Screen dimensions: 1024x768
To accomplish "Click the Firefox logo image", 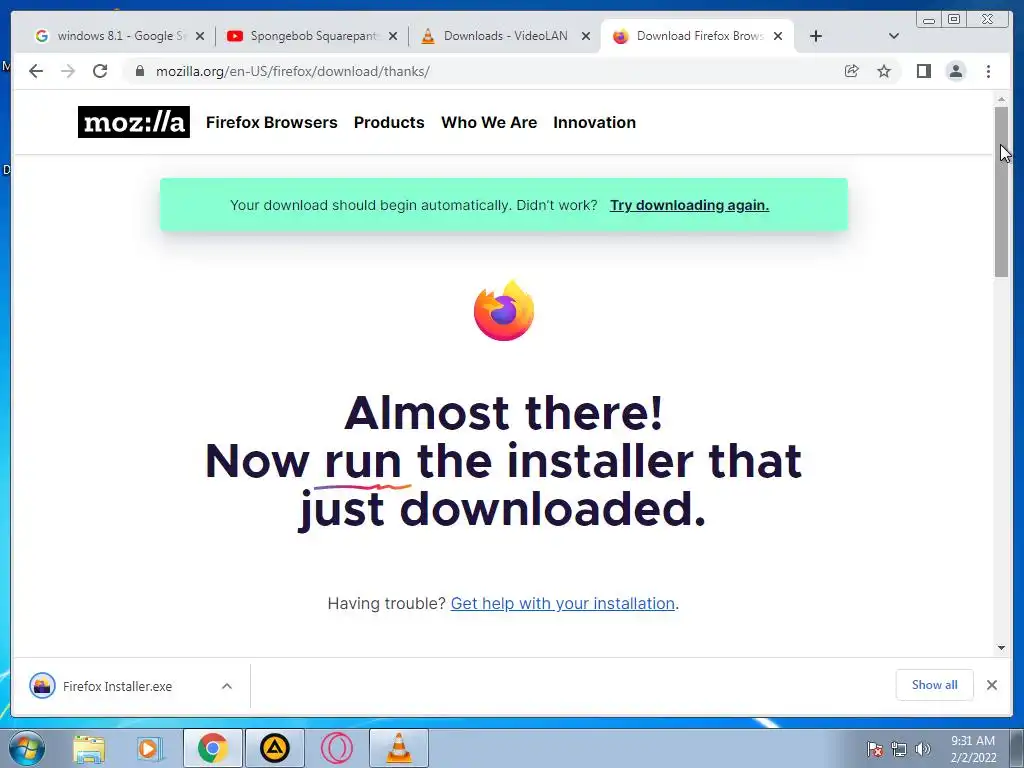I will pyautogui.click(x=504, y=310).
